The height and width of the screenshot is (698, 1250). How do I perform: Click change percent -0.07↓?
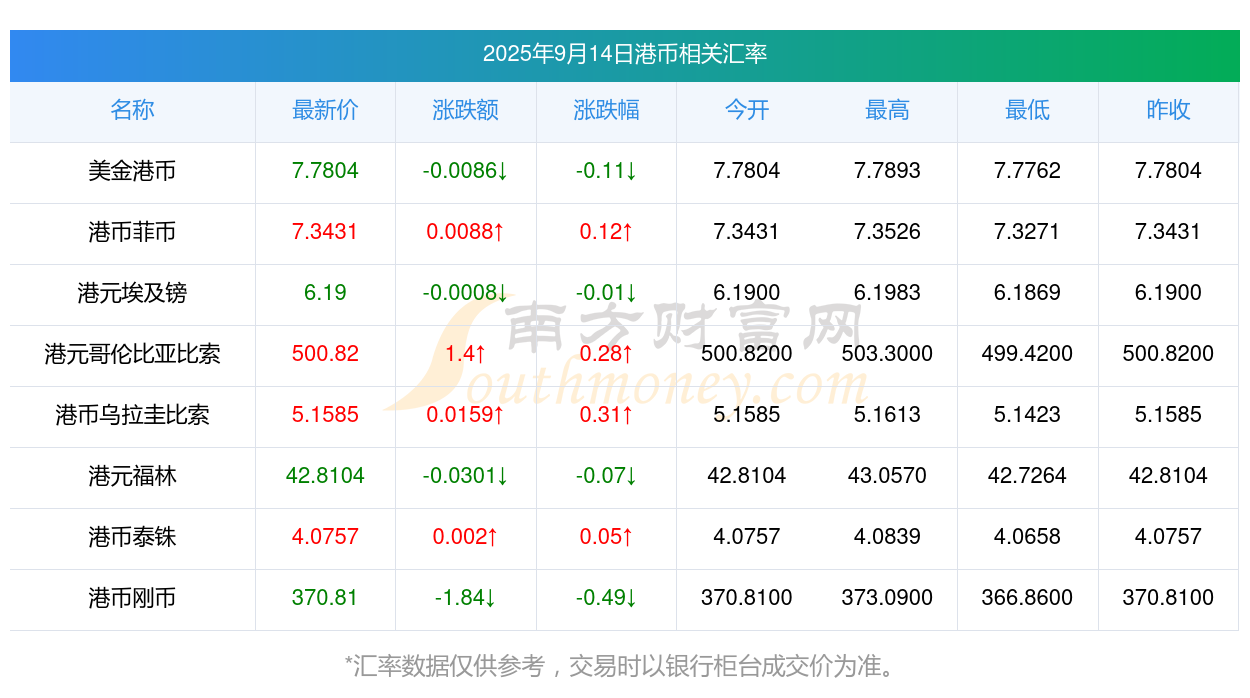[606, 476]
